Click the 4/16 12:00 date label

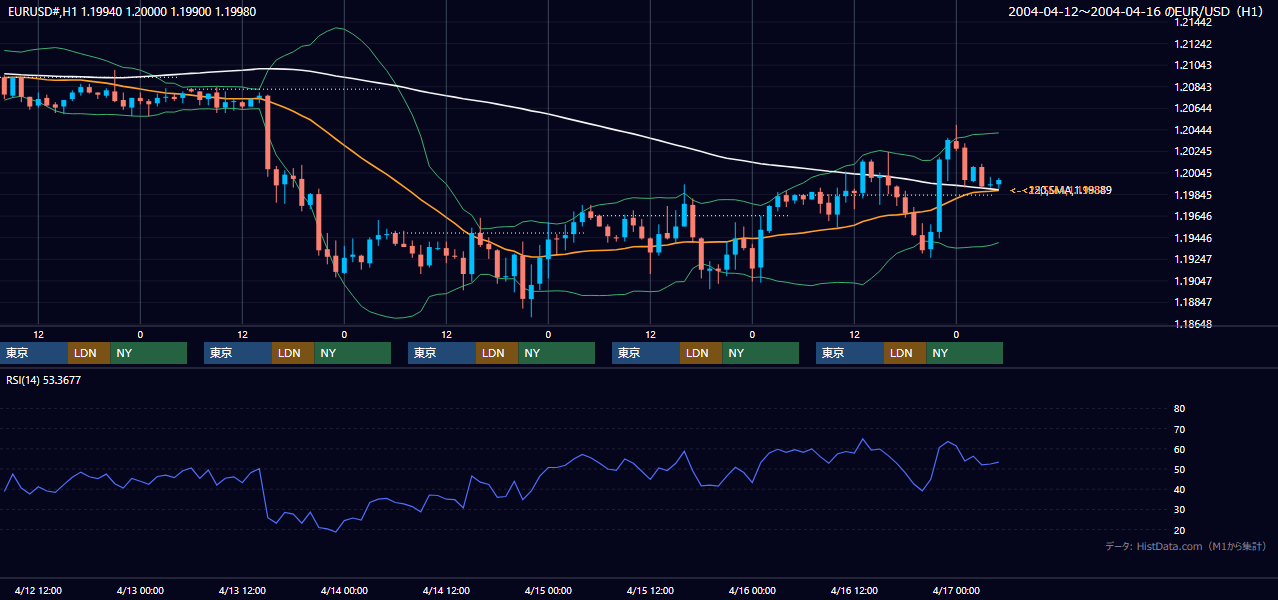click(x=855, y=590)
